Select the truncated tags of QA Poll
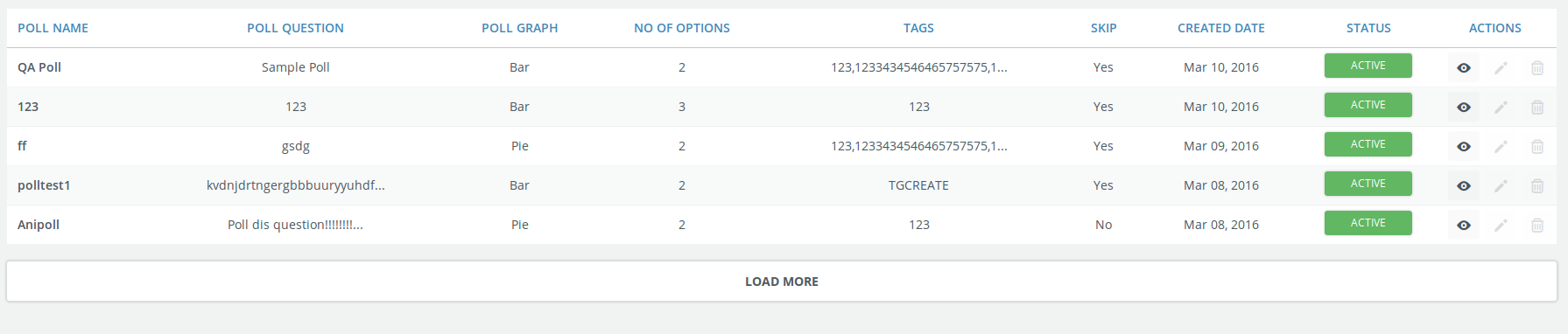 [918, 67]
